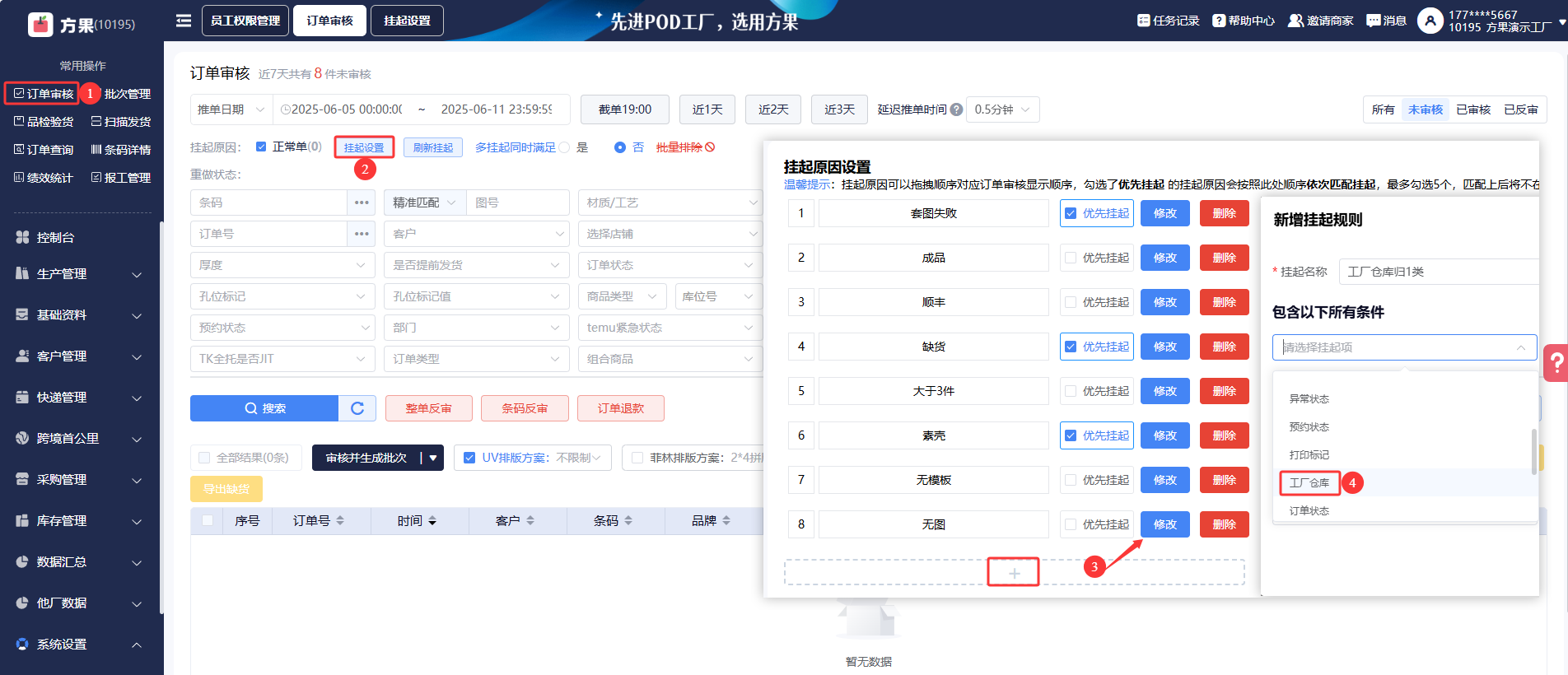Image resolution: width=1568 pixels, height=675 pixels.
Task: Switch to top 挂起设置 tab
Action: coord(407,21)
